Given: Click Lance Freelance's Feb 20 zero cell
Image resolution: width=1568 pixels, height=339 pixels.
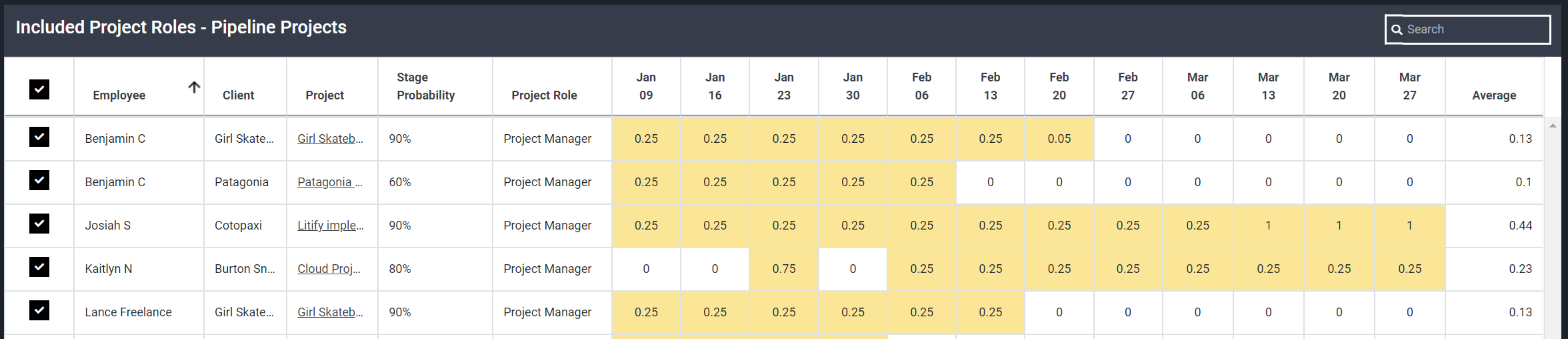Looking at the screenshot, I should (1059, 312).
